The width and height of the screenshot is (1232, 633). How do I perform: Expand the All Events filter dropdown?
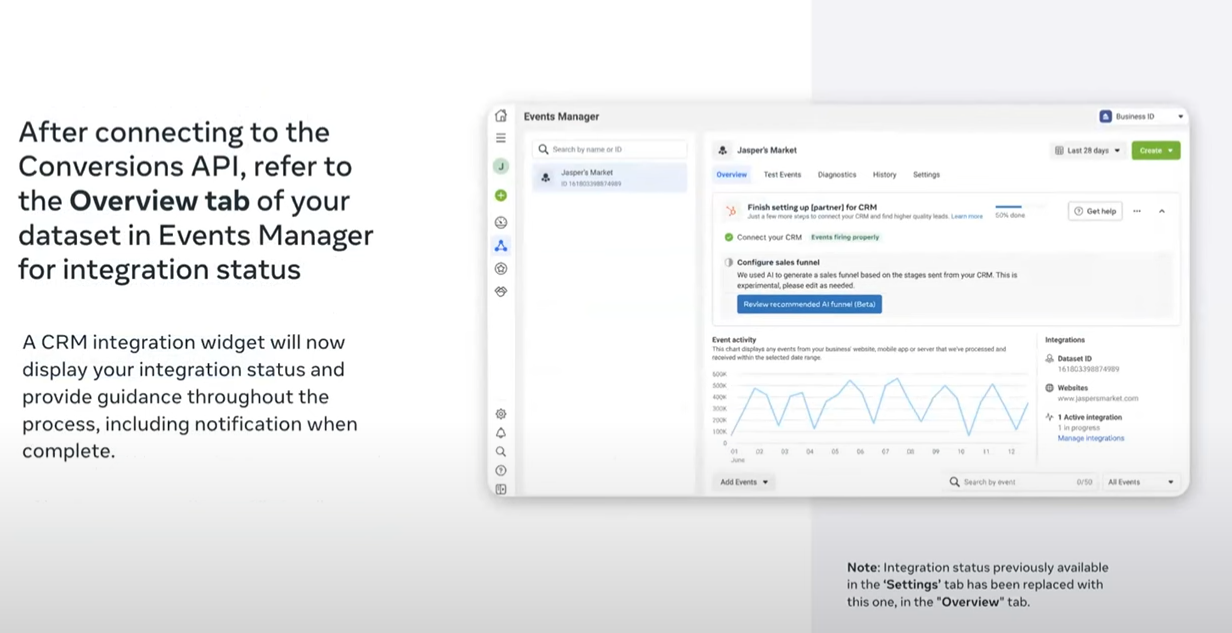click(1140, 482)
